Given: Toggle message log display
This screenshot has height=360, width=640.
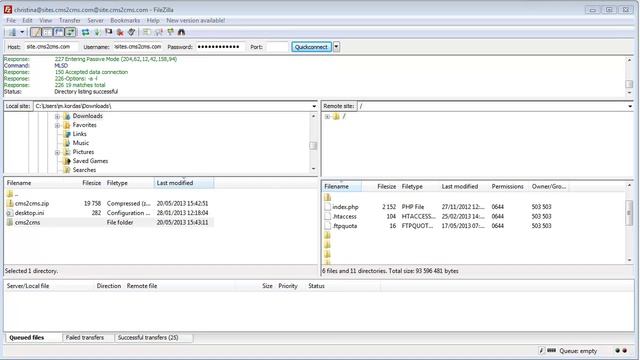Looking at the screenshot, I should point(36,32).
